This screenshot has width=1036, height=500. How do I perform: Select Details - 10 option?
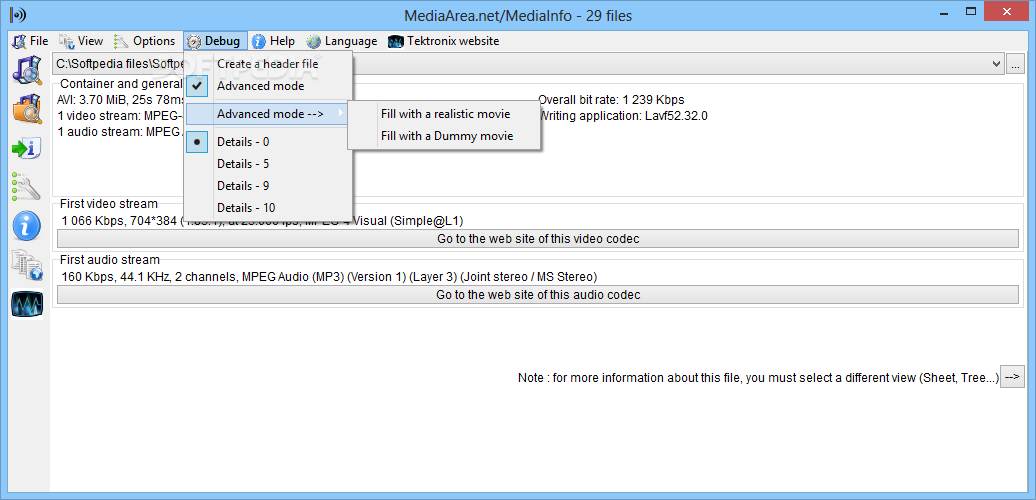coord(268,207)
